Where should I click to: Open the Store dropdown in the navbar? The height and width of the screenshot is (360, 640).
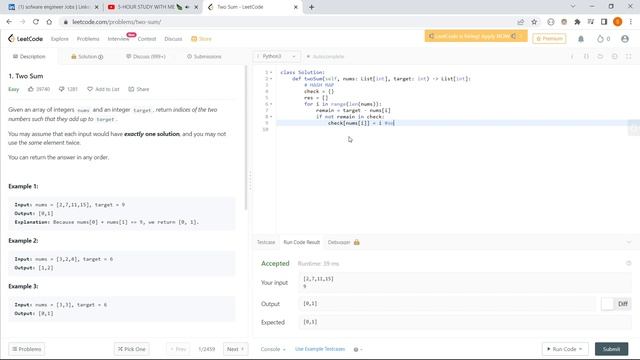coord(201,39)
